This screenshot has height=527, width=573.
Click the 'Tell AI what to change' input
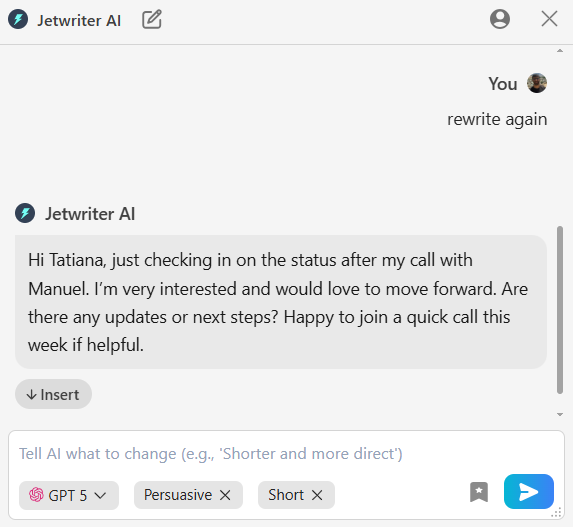pyautogui.click(x=286, y=454)
